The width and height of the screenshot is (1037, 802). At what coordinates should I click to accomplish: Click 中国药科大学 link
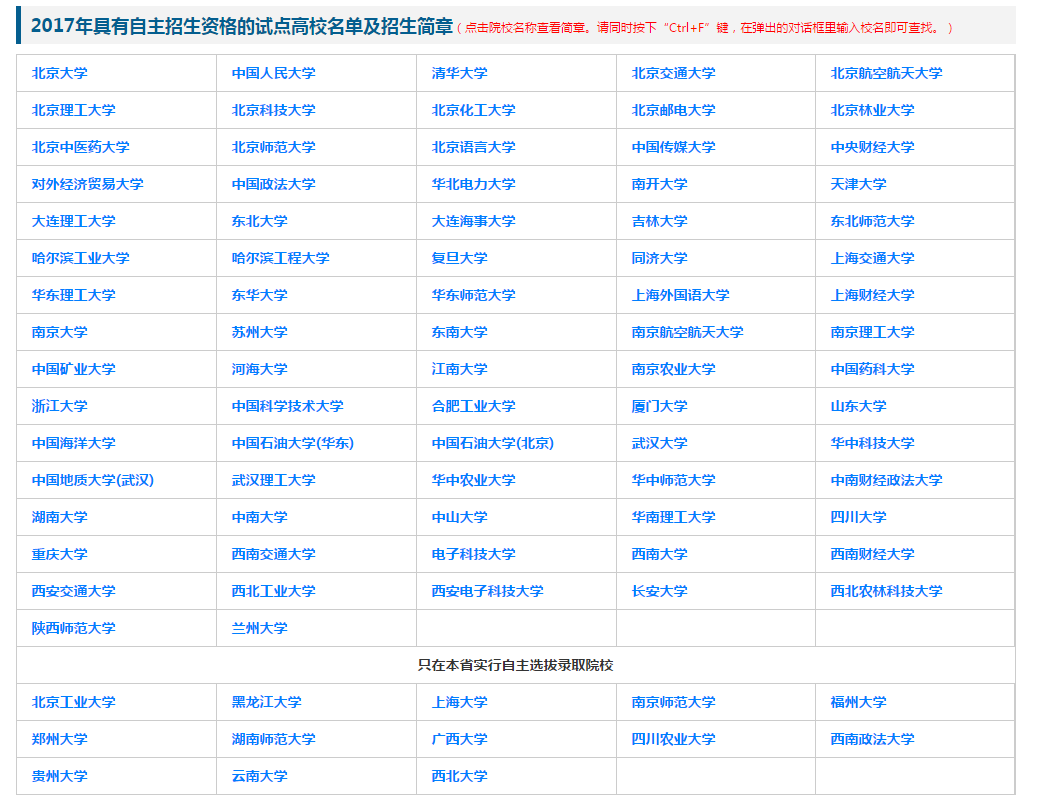click(872, 370)
